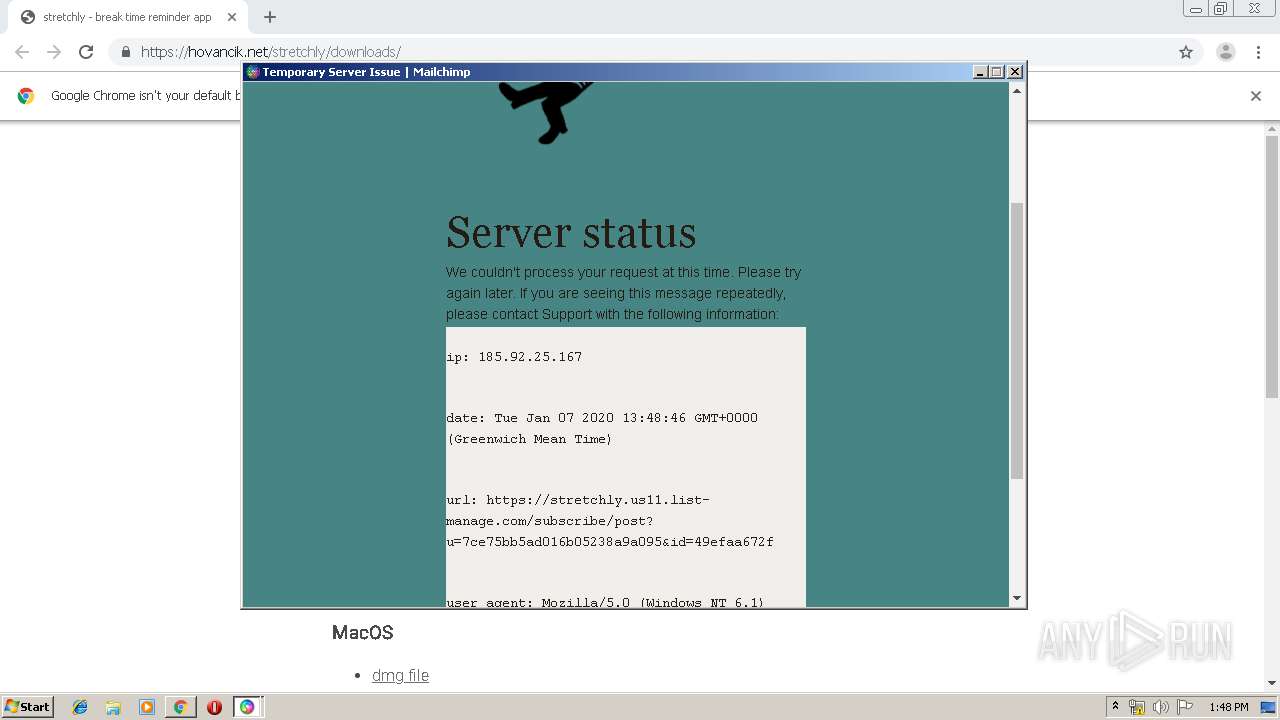Open Windows Explorer folder from taskbar
The image size is (1280, 720).
[x=113, y=707]
